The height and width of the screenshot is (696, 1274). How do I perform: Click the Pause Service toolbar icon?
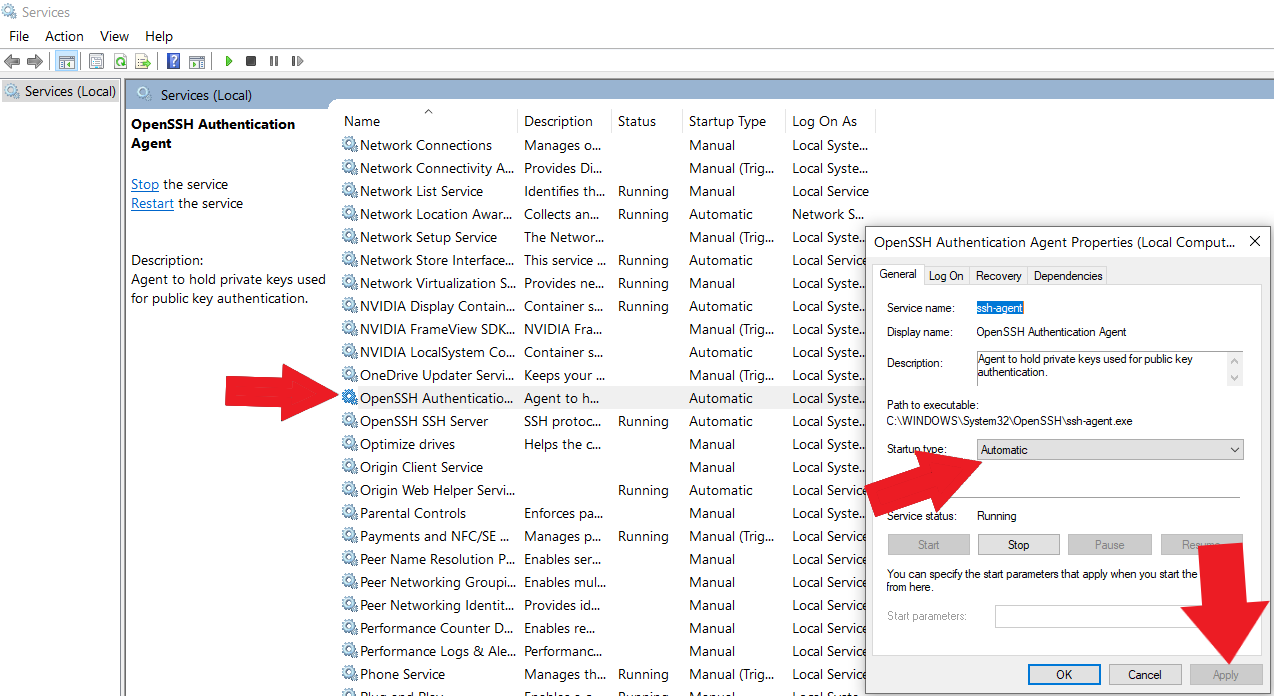click(274, 61)
